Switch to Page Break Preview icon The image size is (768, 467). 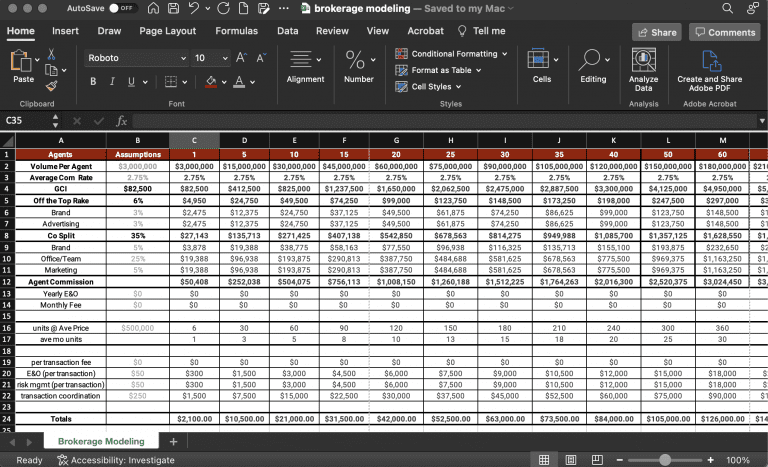pyautogui.click(x=597, y=460)
